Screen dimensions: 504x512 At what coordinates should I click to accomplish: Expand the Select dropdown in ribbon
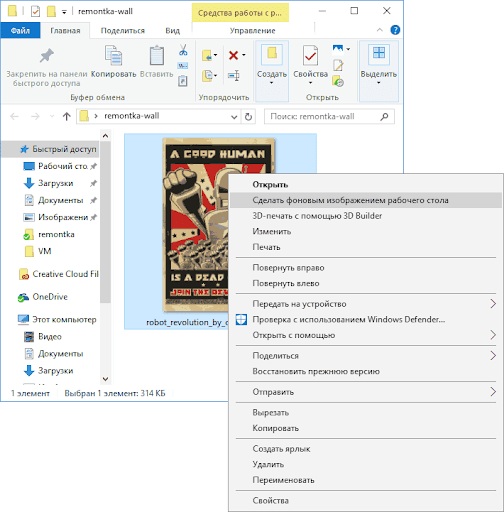(x=378, y=71)
